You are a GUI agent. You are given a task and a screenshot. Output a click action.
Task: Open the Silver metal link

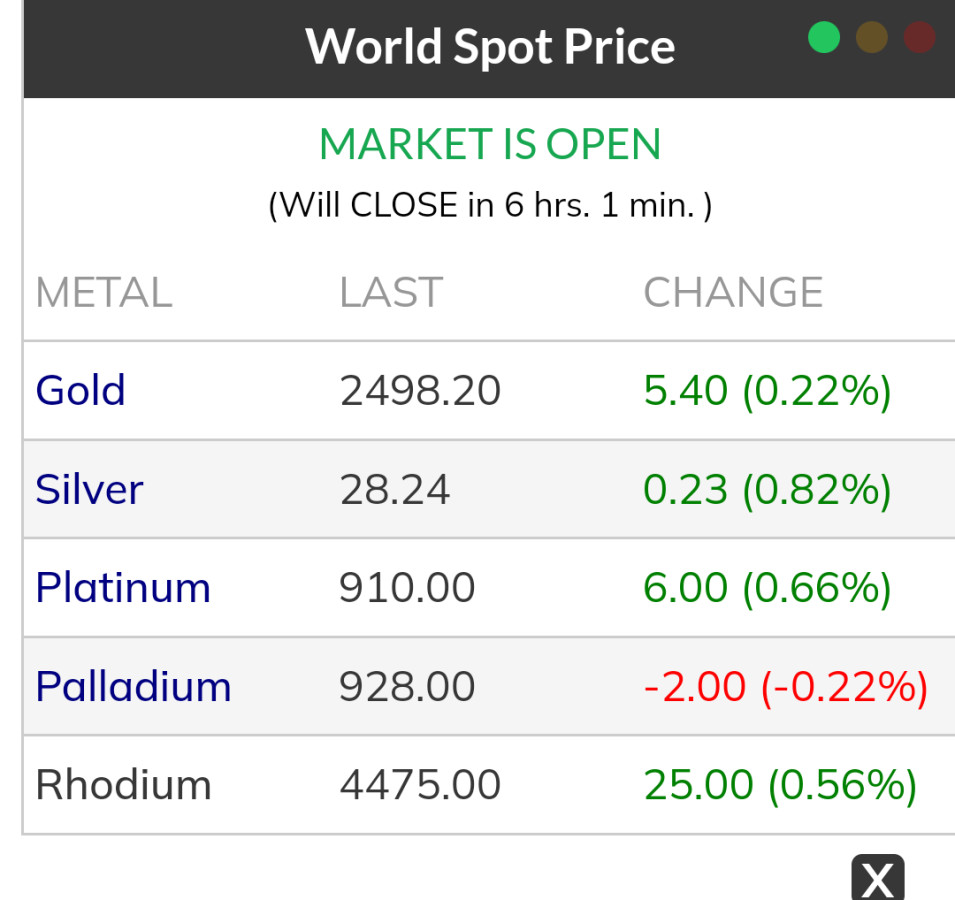point(89,489)
